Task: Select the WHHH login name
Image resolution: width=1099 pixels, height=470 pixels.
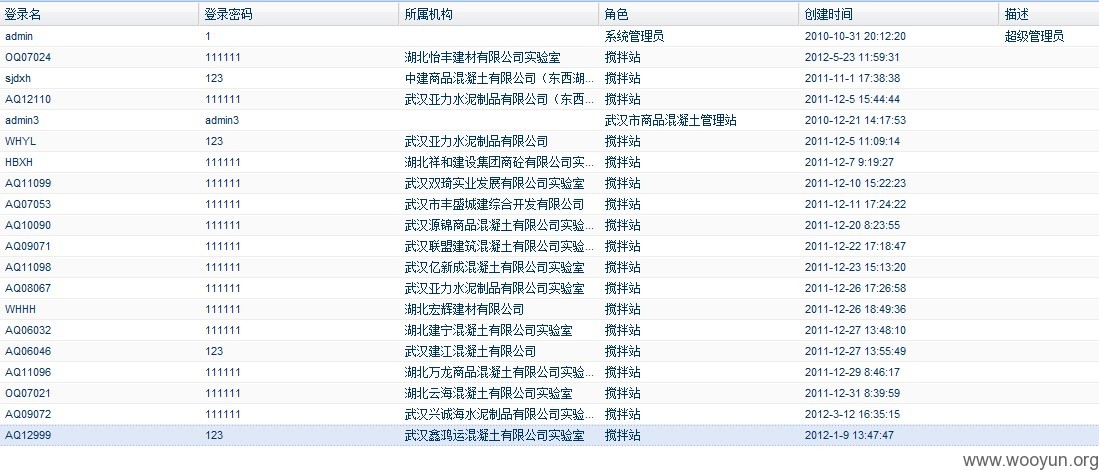Action: click(x=20, y=310)
